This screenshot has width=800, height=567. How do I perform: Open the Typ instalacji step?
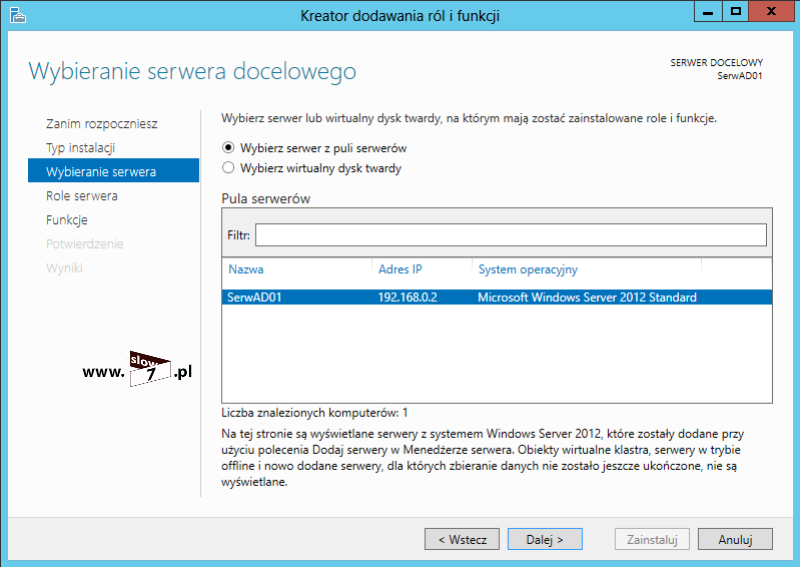pyautogui.click(x=81, y=148)
